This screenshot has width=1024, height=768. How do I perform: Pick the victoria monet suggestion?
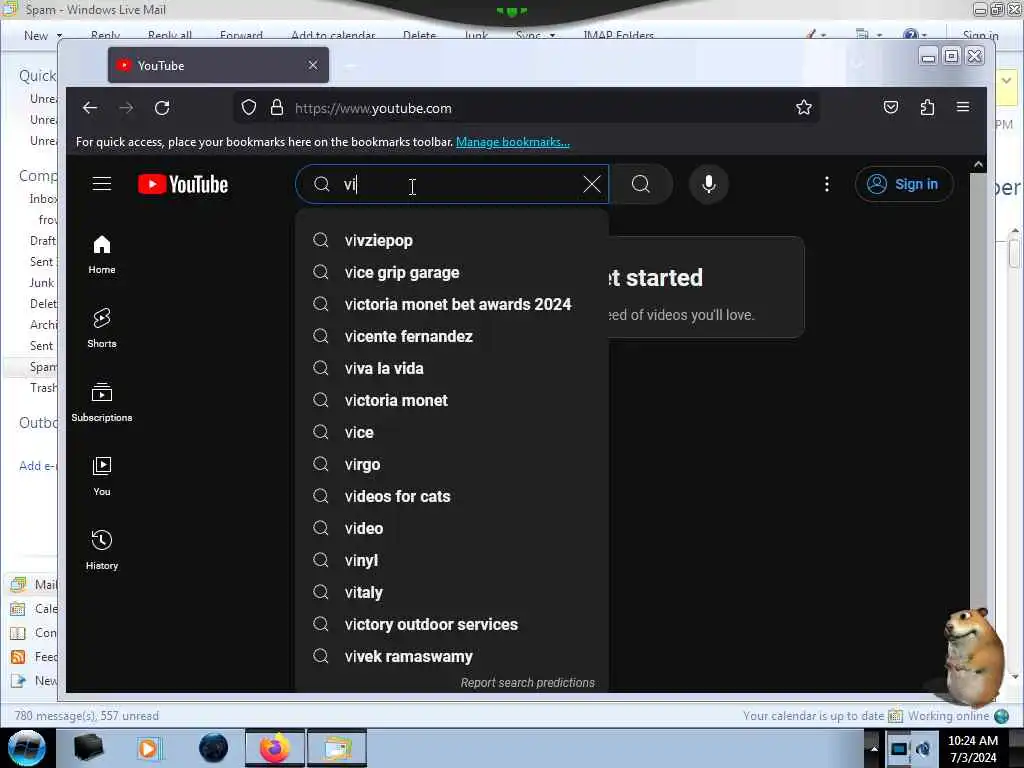[x=452, y=400]
